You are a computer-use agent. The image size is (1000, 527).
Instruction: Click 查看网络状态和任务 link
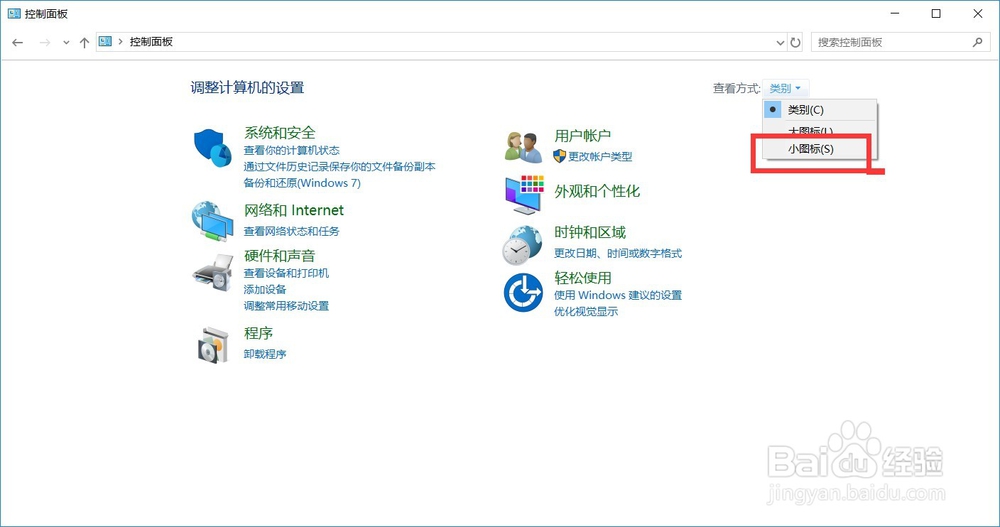click(291, 231)
